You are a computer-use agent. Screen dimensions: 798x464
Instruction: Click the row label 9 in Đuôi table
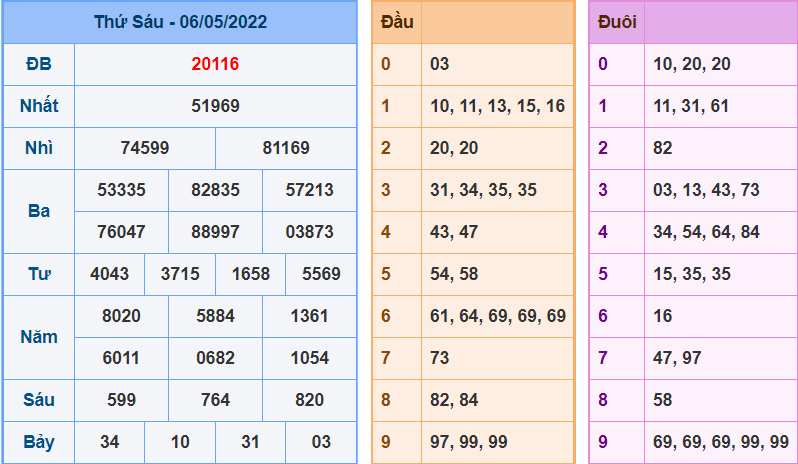[x=603, y=442]
